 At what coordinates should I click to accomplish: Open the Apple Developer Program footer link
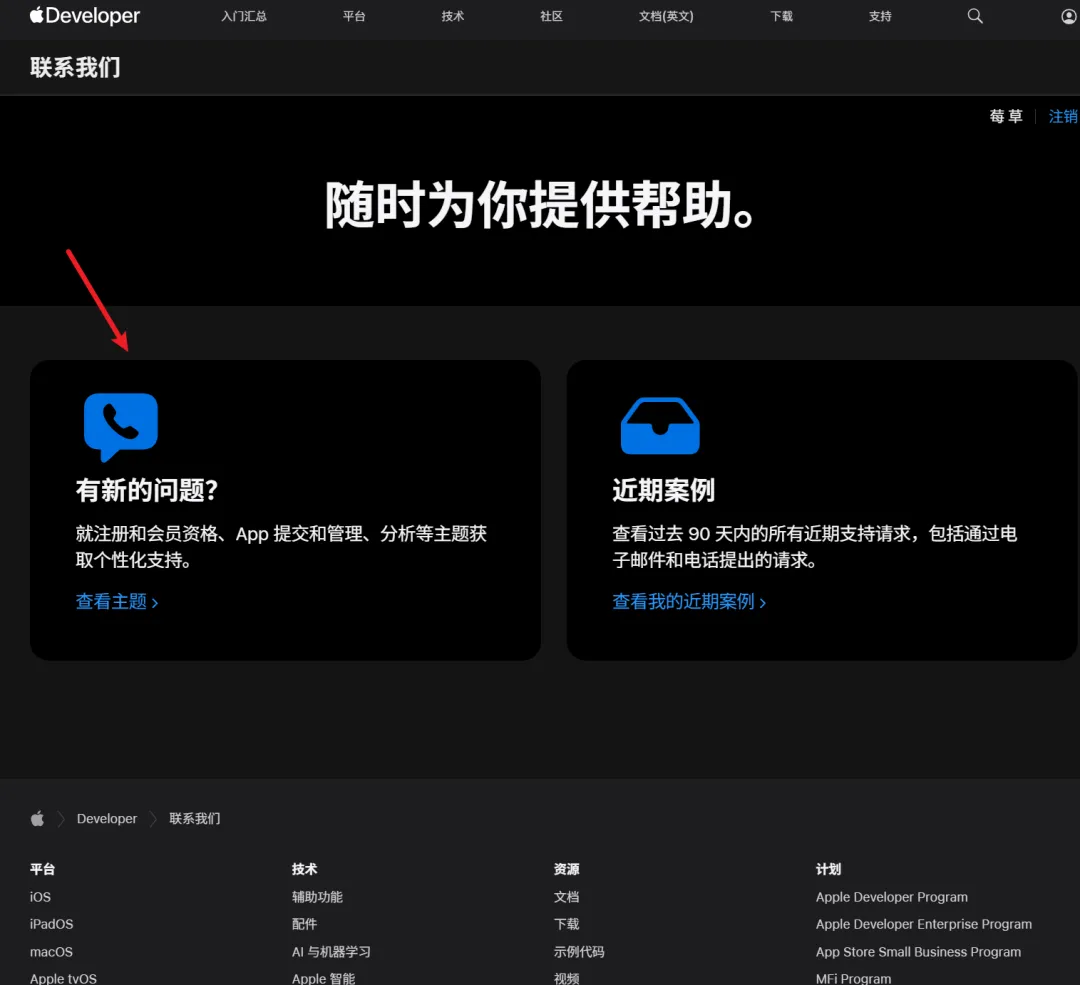tap(892, 897)
